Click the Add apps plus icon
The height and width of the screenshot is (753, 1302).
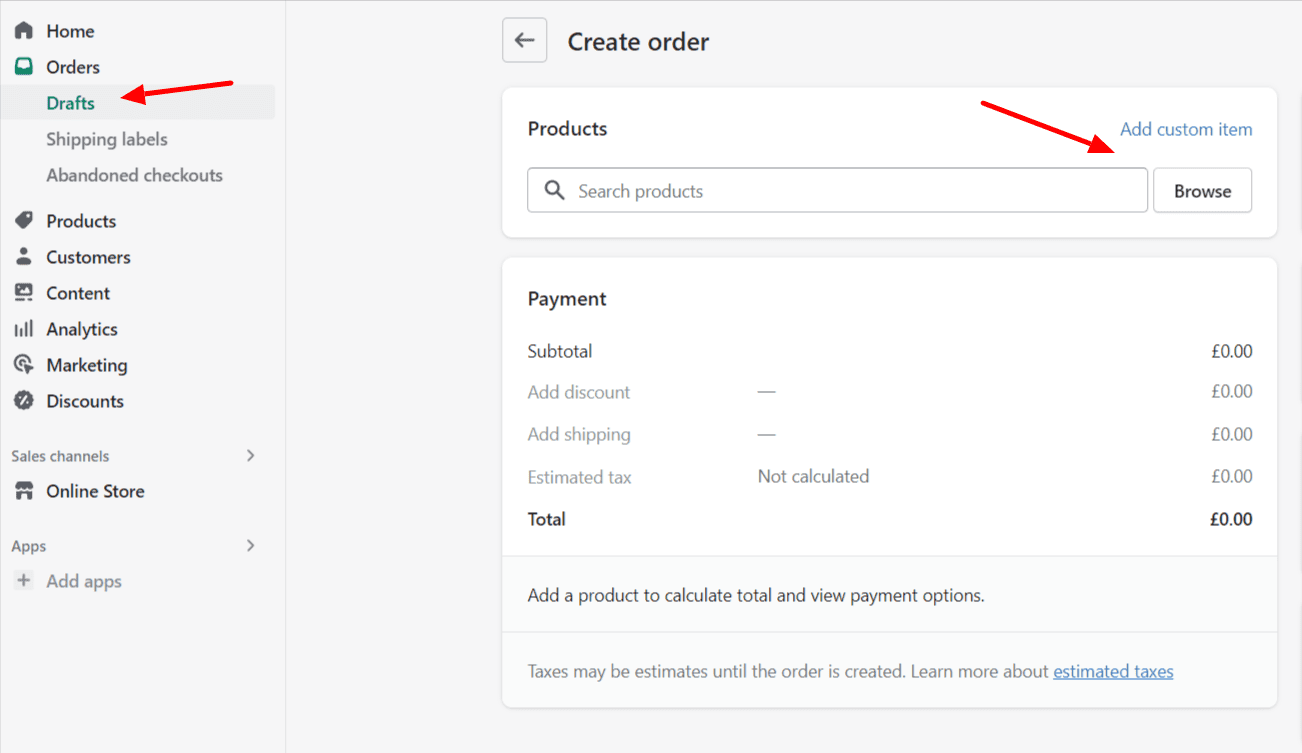pyautogui.click(x=23, y=580)
